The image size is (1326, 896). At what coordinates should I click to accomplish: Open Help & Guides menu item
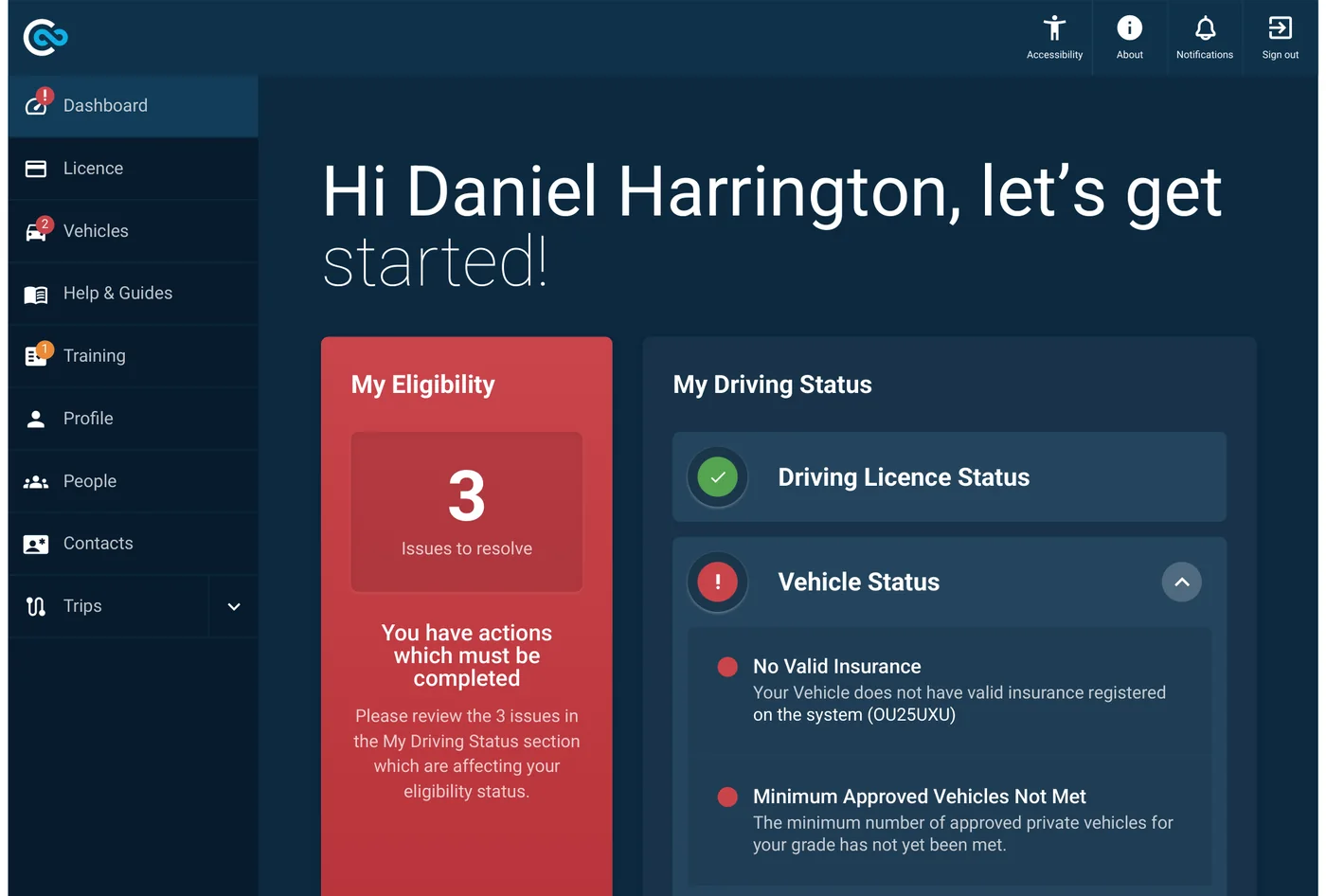[133, 294]
